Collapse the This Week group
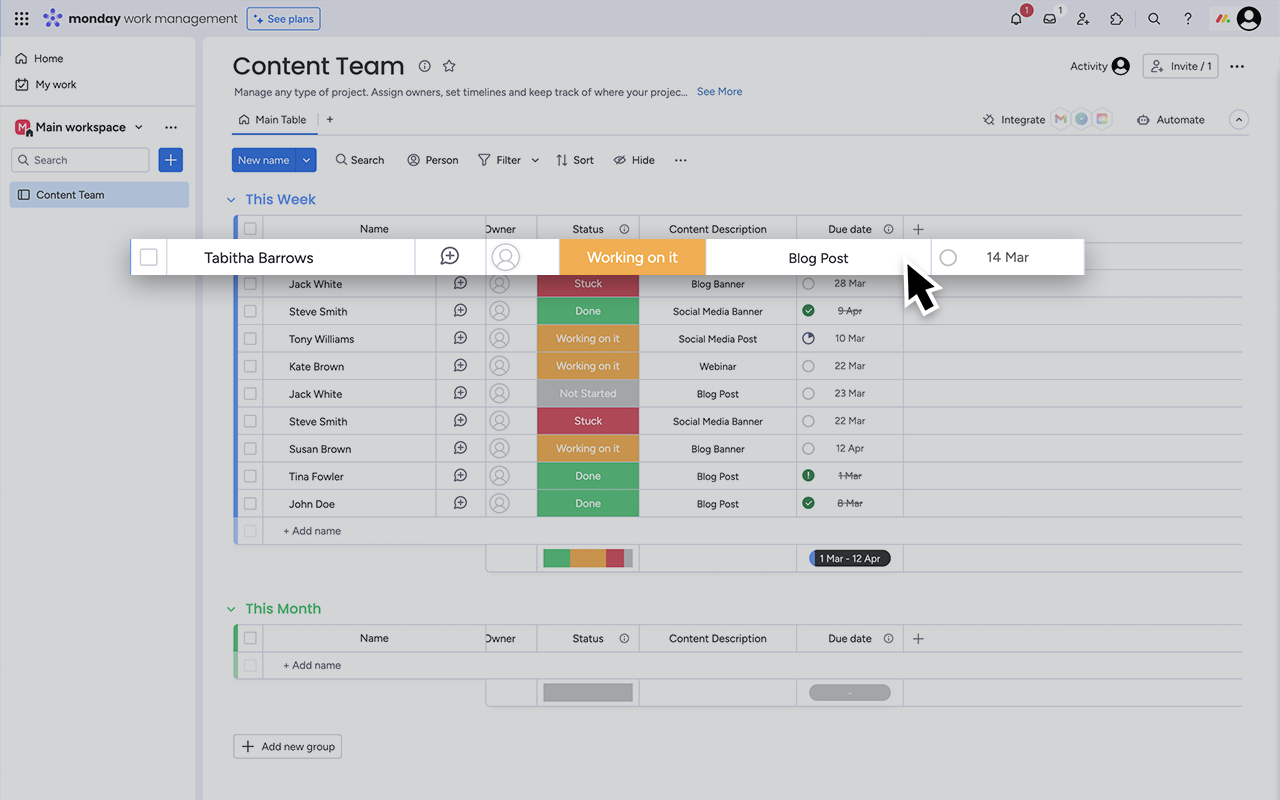 click(x=231, y=199)
